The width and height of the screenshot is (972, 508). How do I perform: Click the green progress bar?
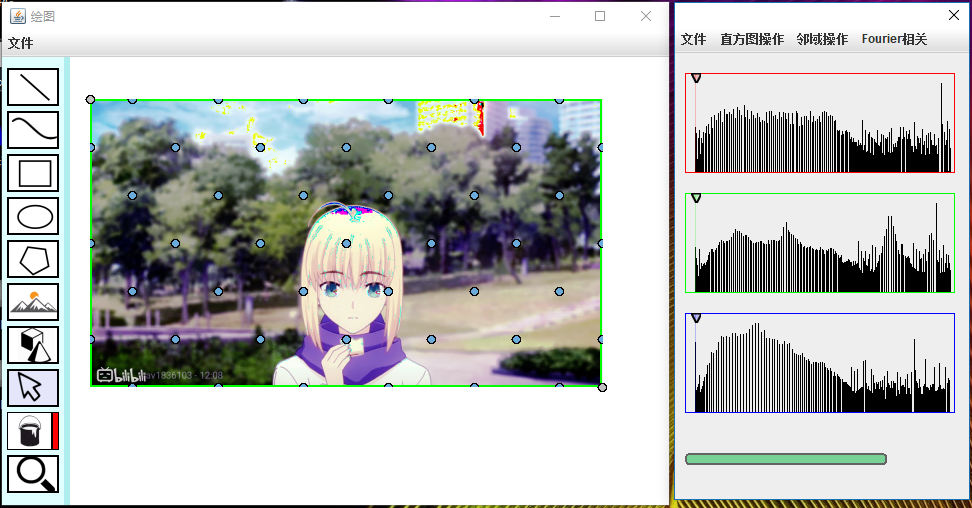(x=786, y=459)
